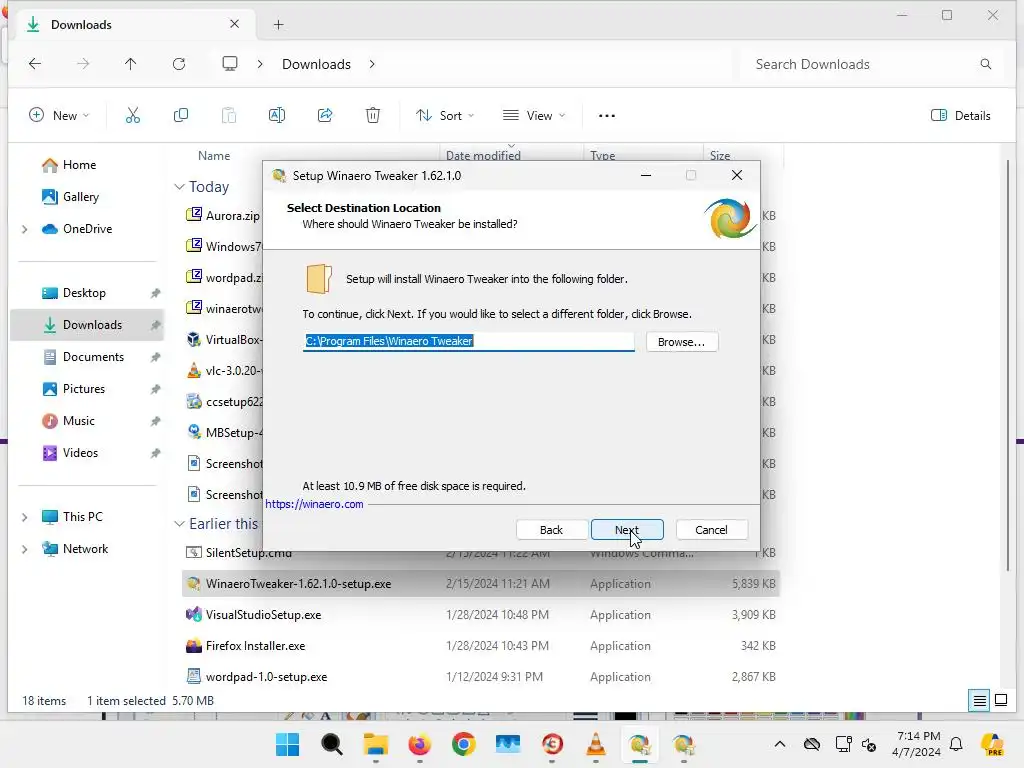Click the search magnifier in Search Downloads
The height and width of the screenshot is (768, 1024).
[985, 64]
